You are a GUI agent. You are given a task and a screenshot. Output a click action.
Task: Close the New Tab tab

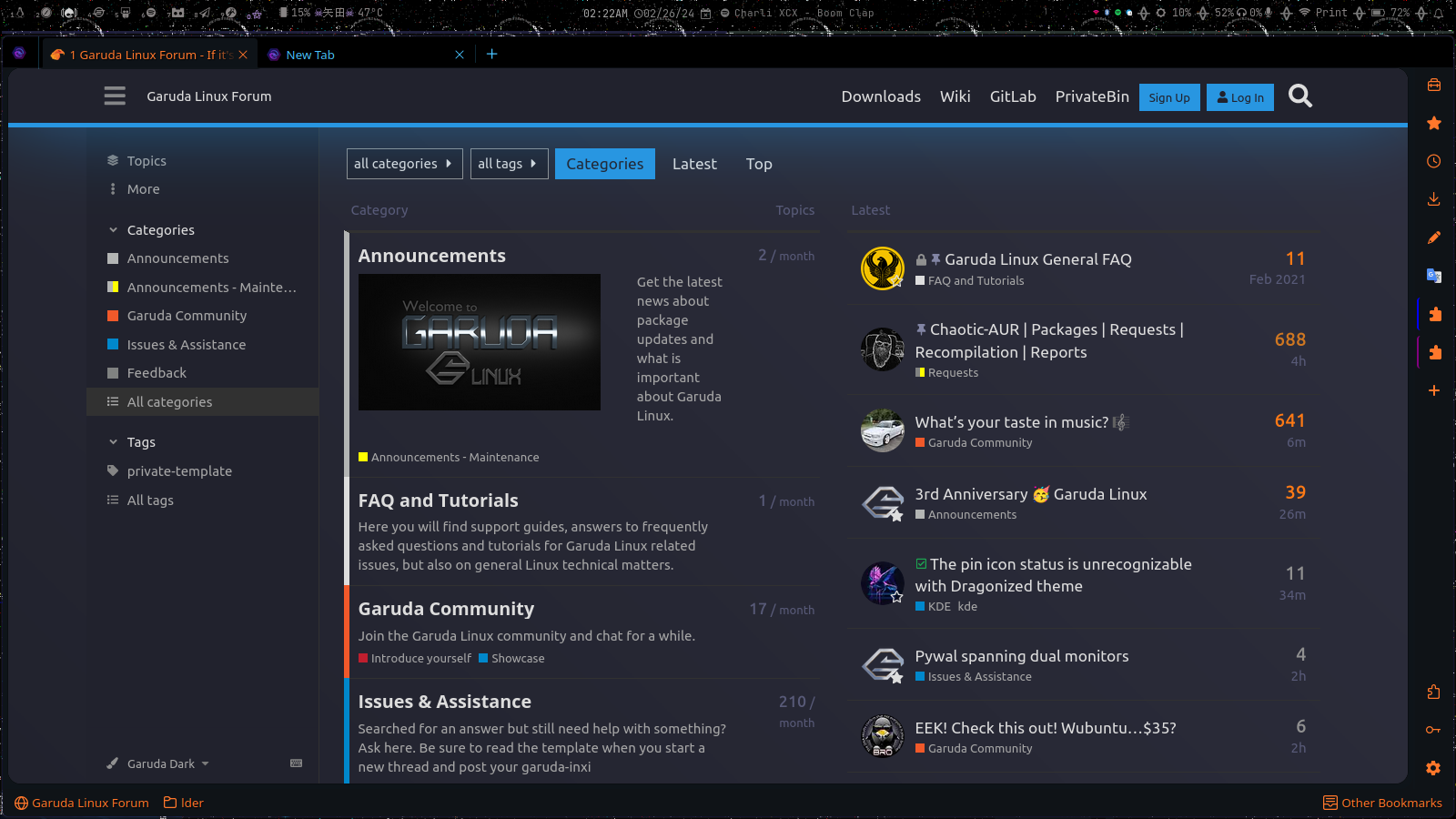coord(460,55)
